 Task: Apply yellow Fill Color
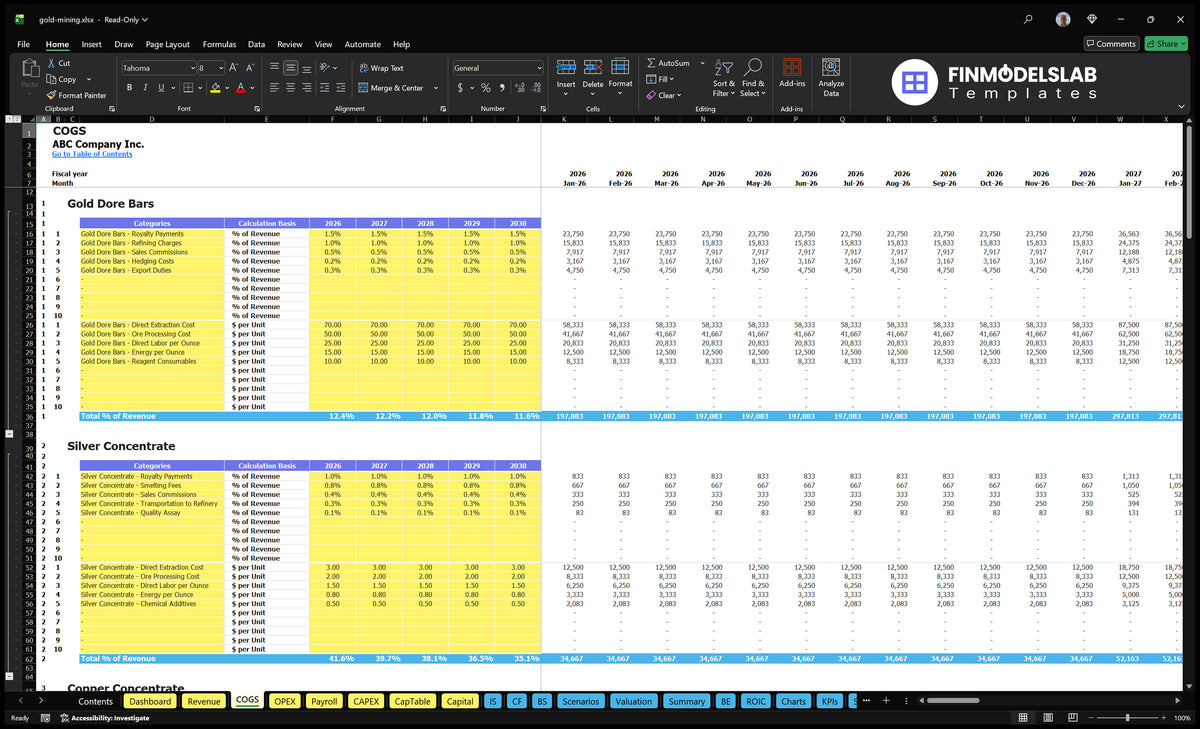click(214, 88)
